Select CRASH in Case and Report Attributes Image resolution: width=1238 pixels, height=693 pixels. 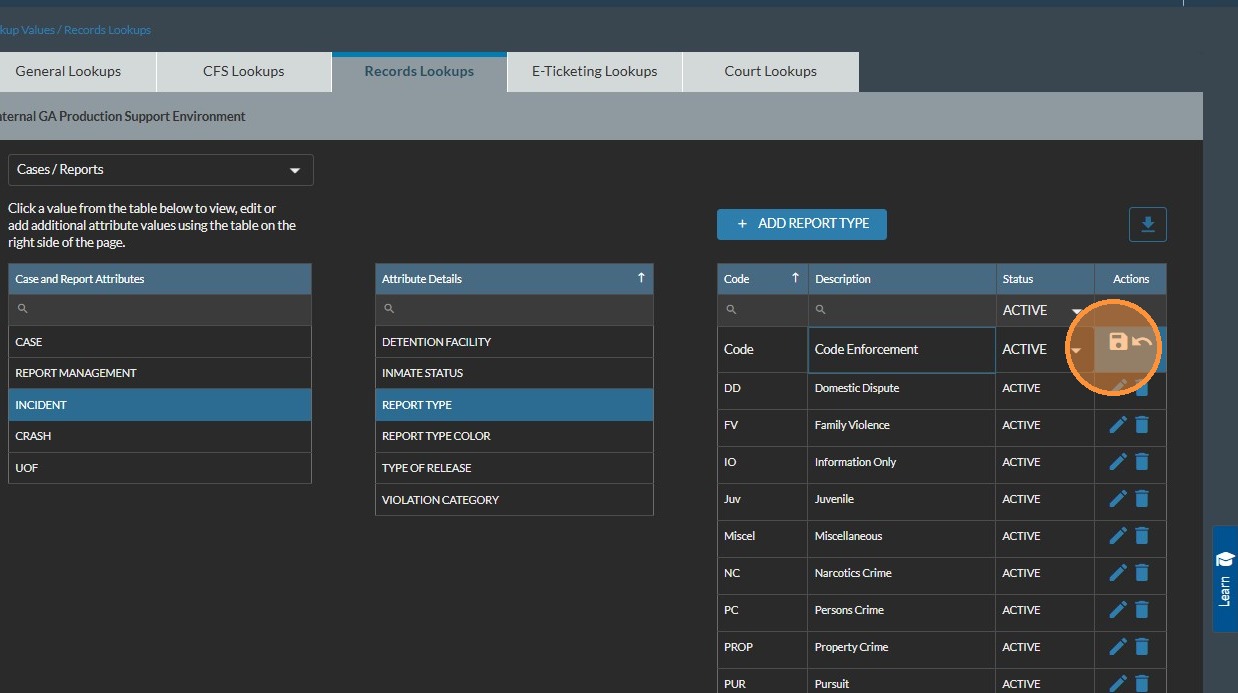pyautogui.click(x=159, y=436)
